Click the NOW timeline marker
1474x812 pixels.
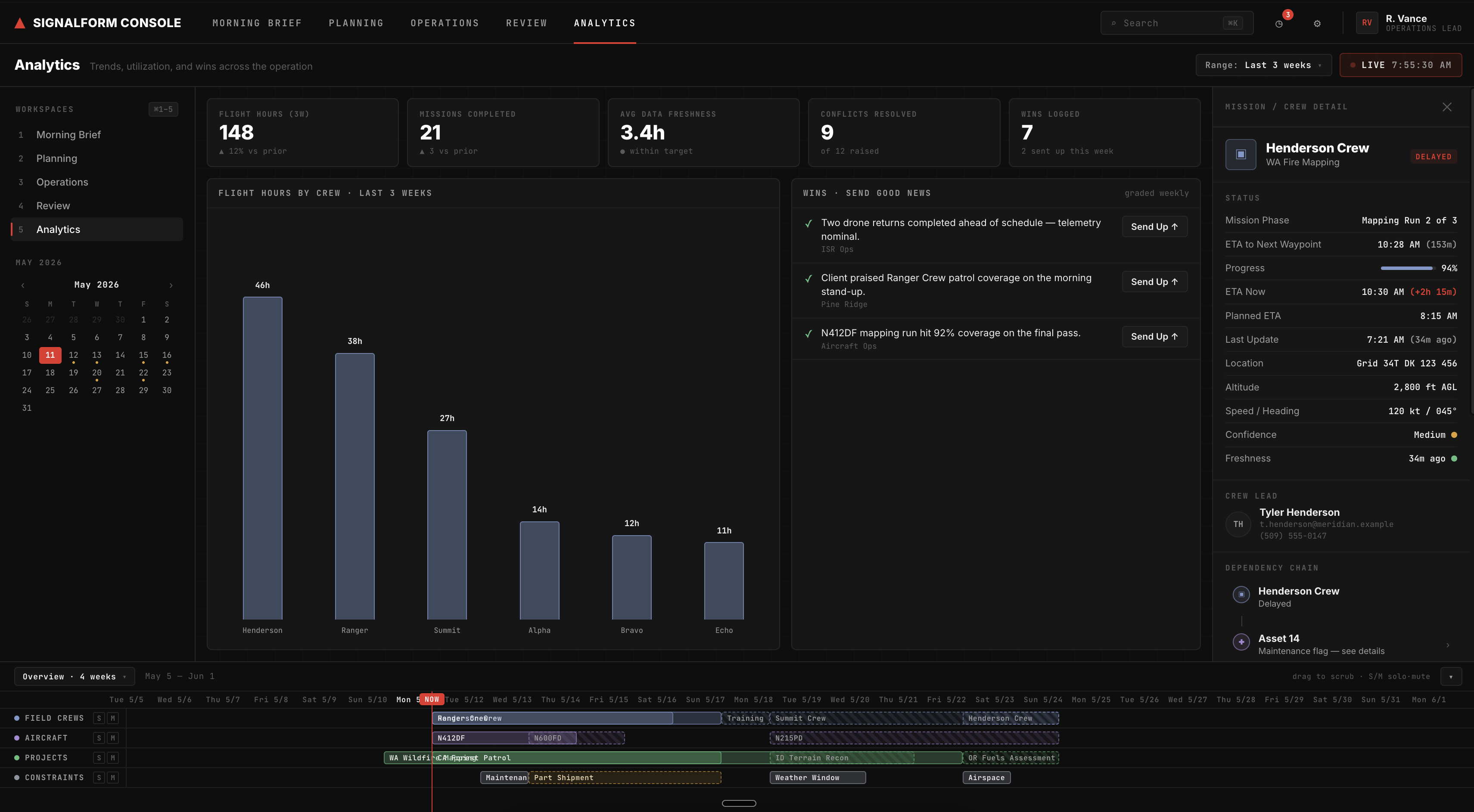pos(432,699)
